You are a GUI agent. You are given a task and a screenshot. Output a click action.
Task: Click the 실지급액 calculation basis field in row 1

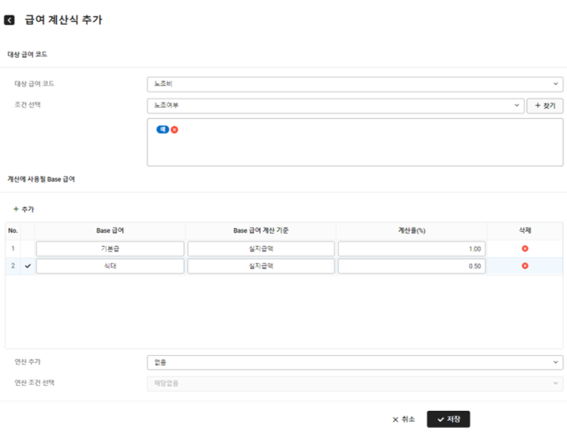pyautogui.click(x=261, y=249)
